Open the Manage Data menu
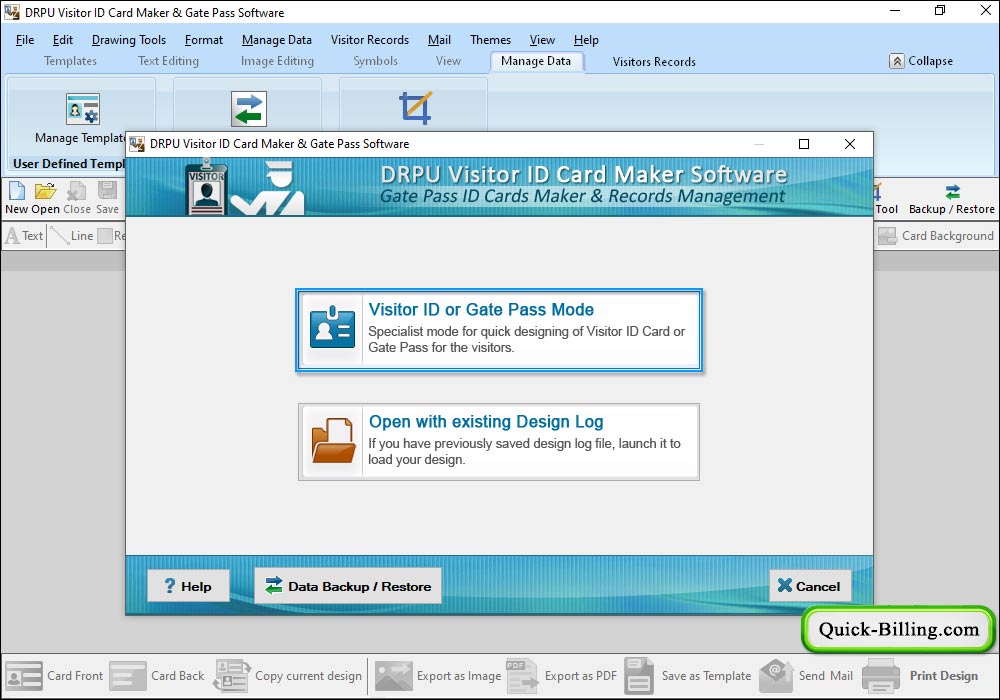The height and width of the screenshot is (700, 1000). pyautogui.click(x=277, y=40)
